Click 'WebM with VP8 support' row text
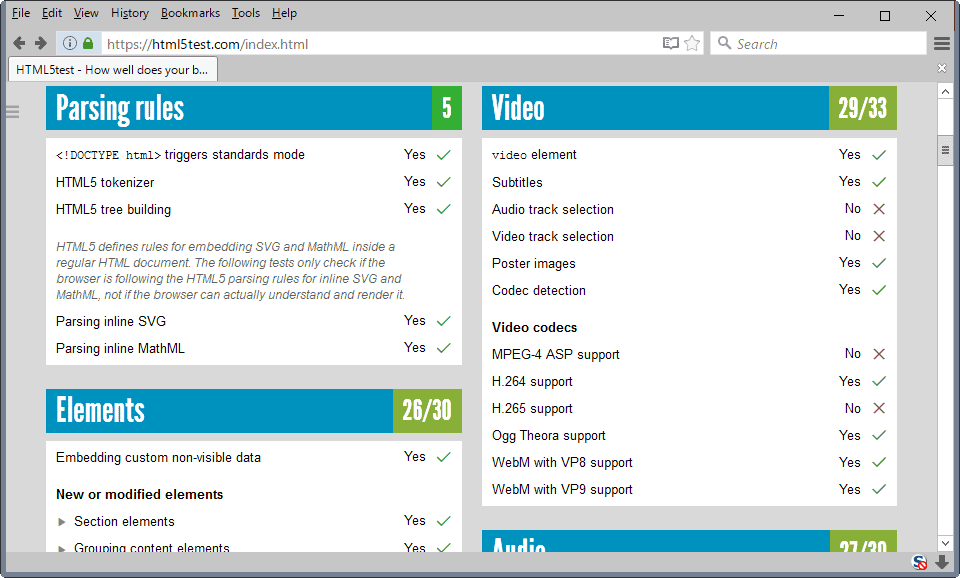The image size is (960, 578). [562, 462]
